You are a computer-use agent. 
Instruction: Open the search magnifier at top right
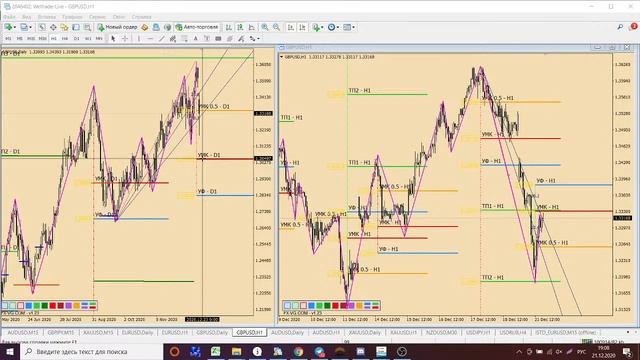(x=620, y=27)
